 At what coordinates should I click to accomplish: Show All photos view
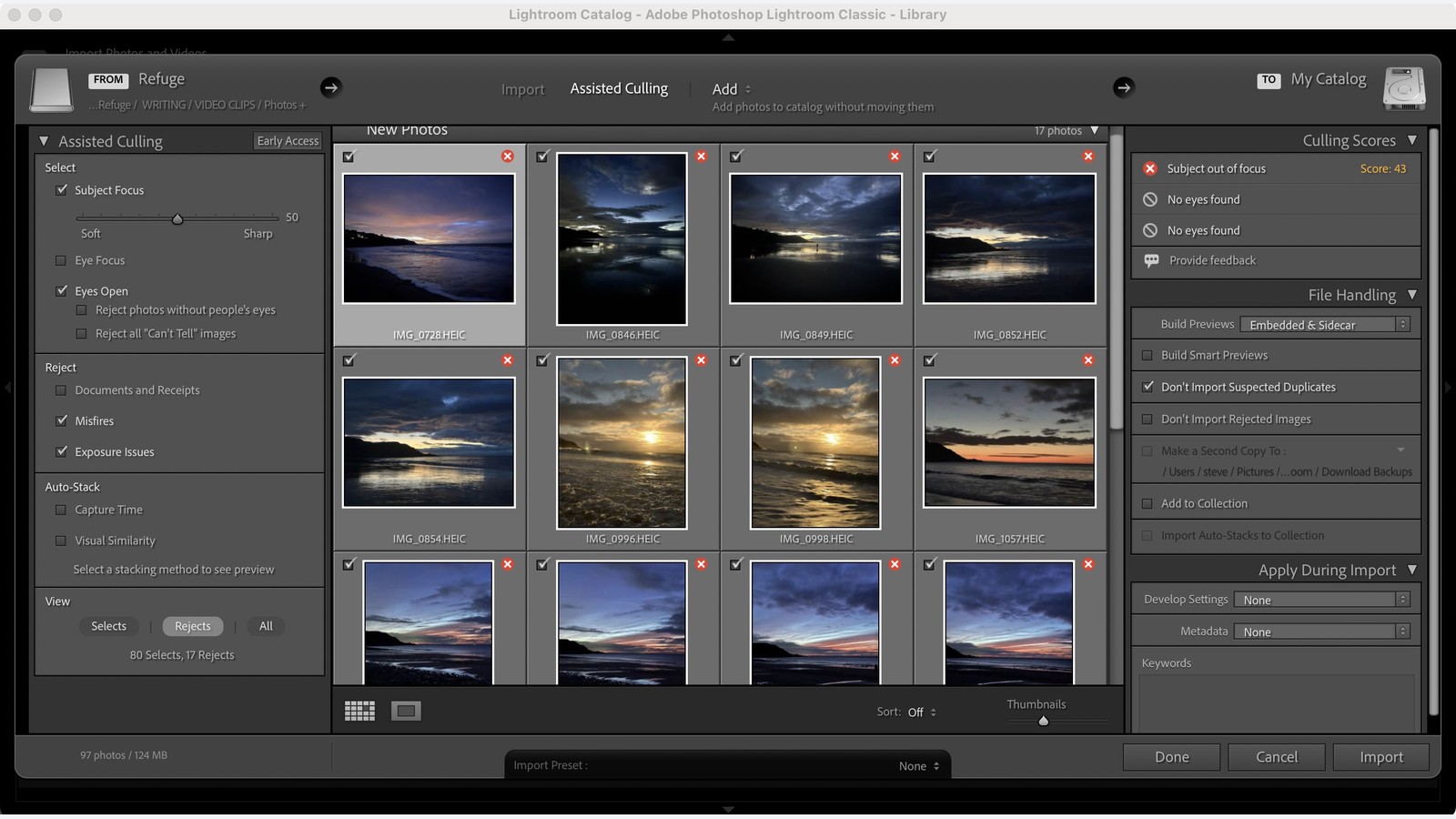[x=266, y=626]
